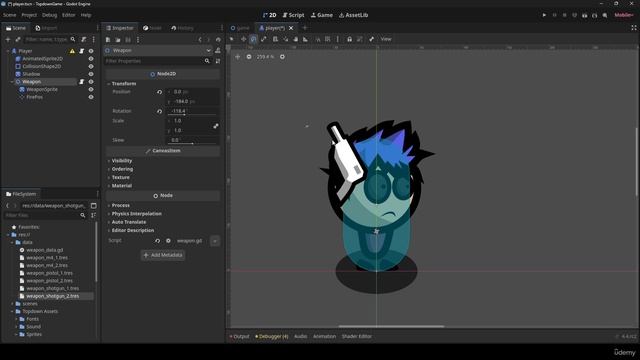The image size is (640, 360).
Task: Open the Scene menu
Action: pyautogui.click(x=9, y=15)
